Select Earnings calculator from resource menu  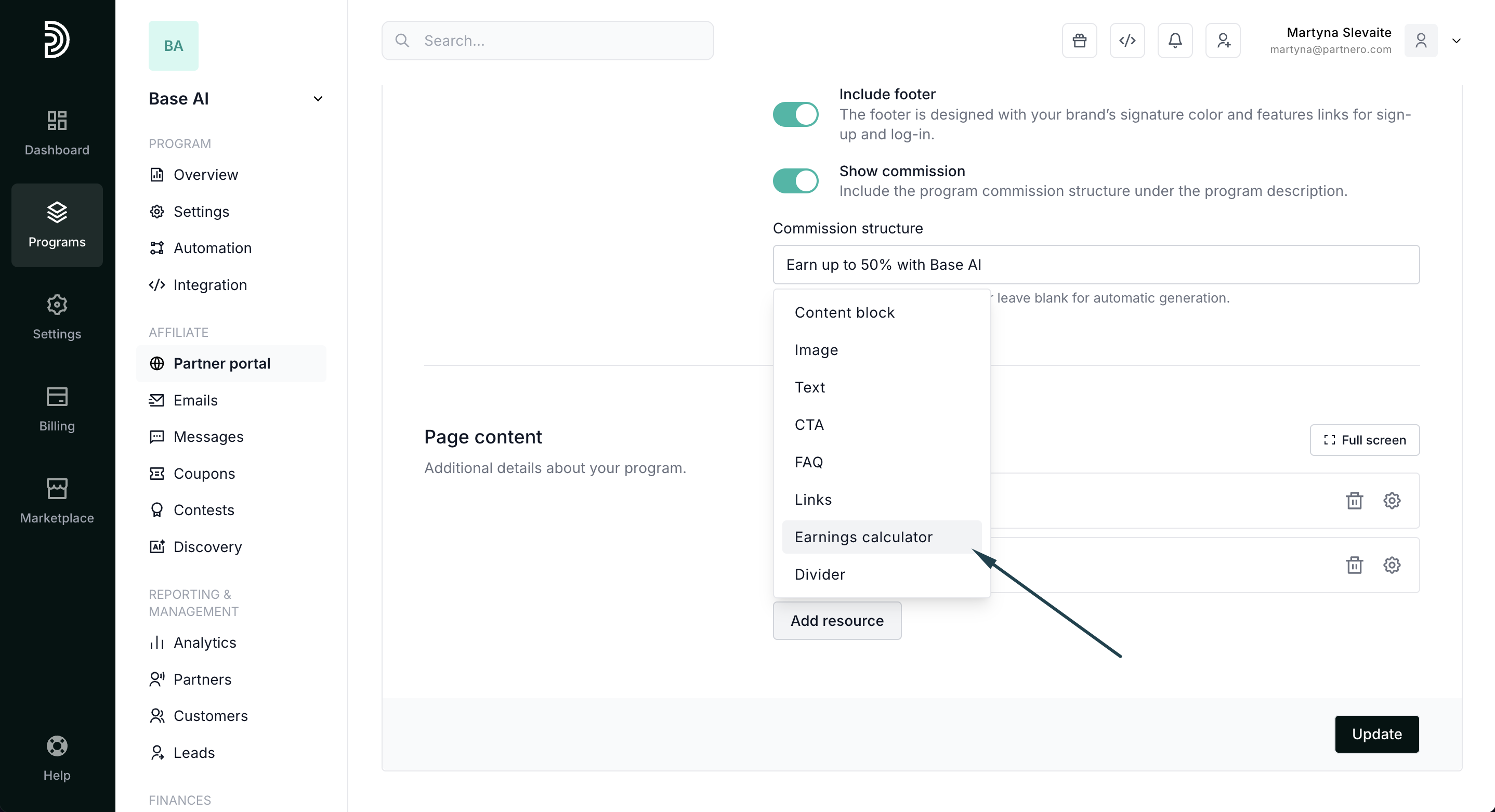point(863,537)
